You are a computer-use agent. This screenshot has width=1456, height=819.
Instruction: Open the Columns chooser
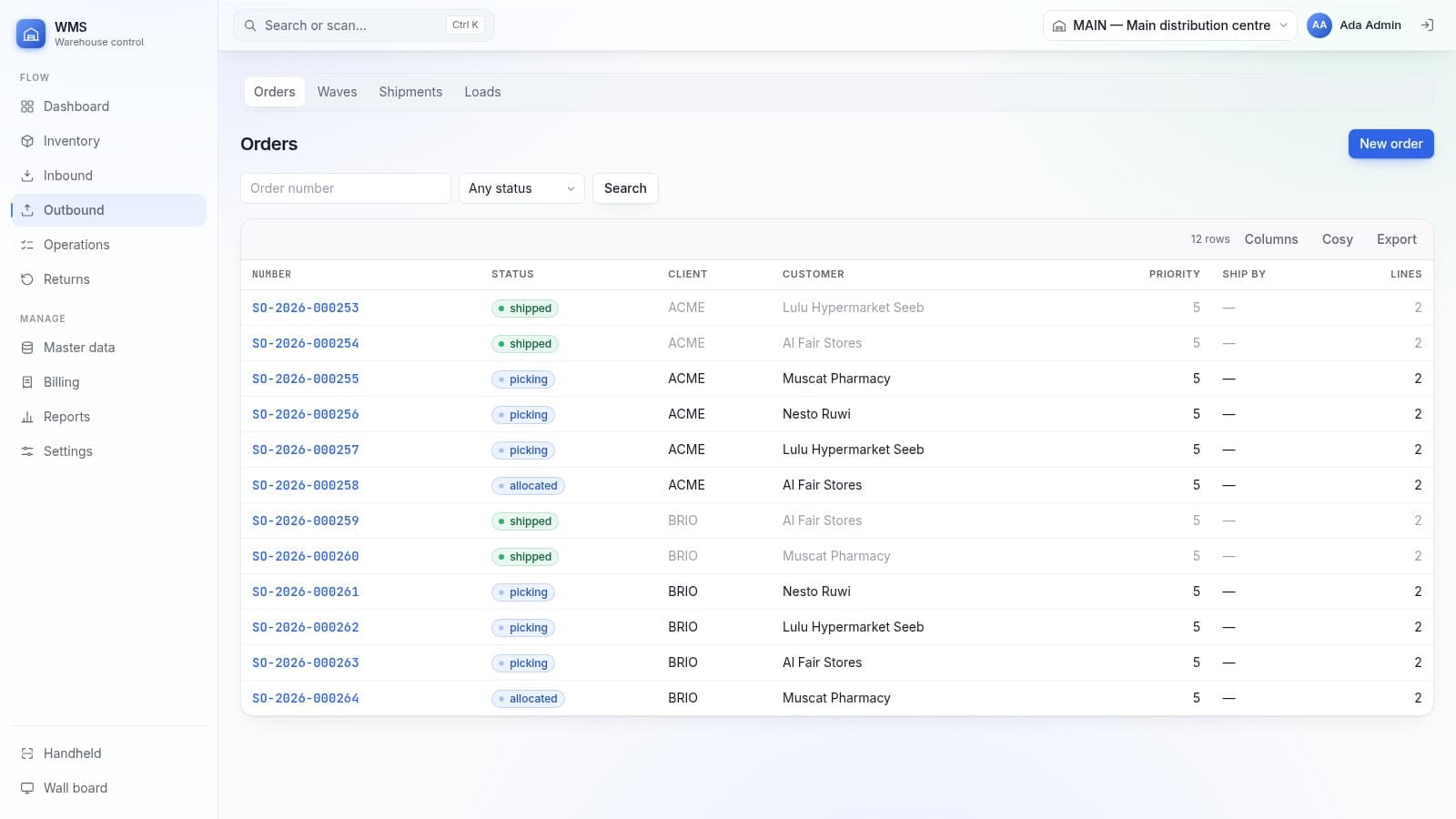pyautogui.click(x=1271, y=239)
